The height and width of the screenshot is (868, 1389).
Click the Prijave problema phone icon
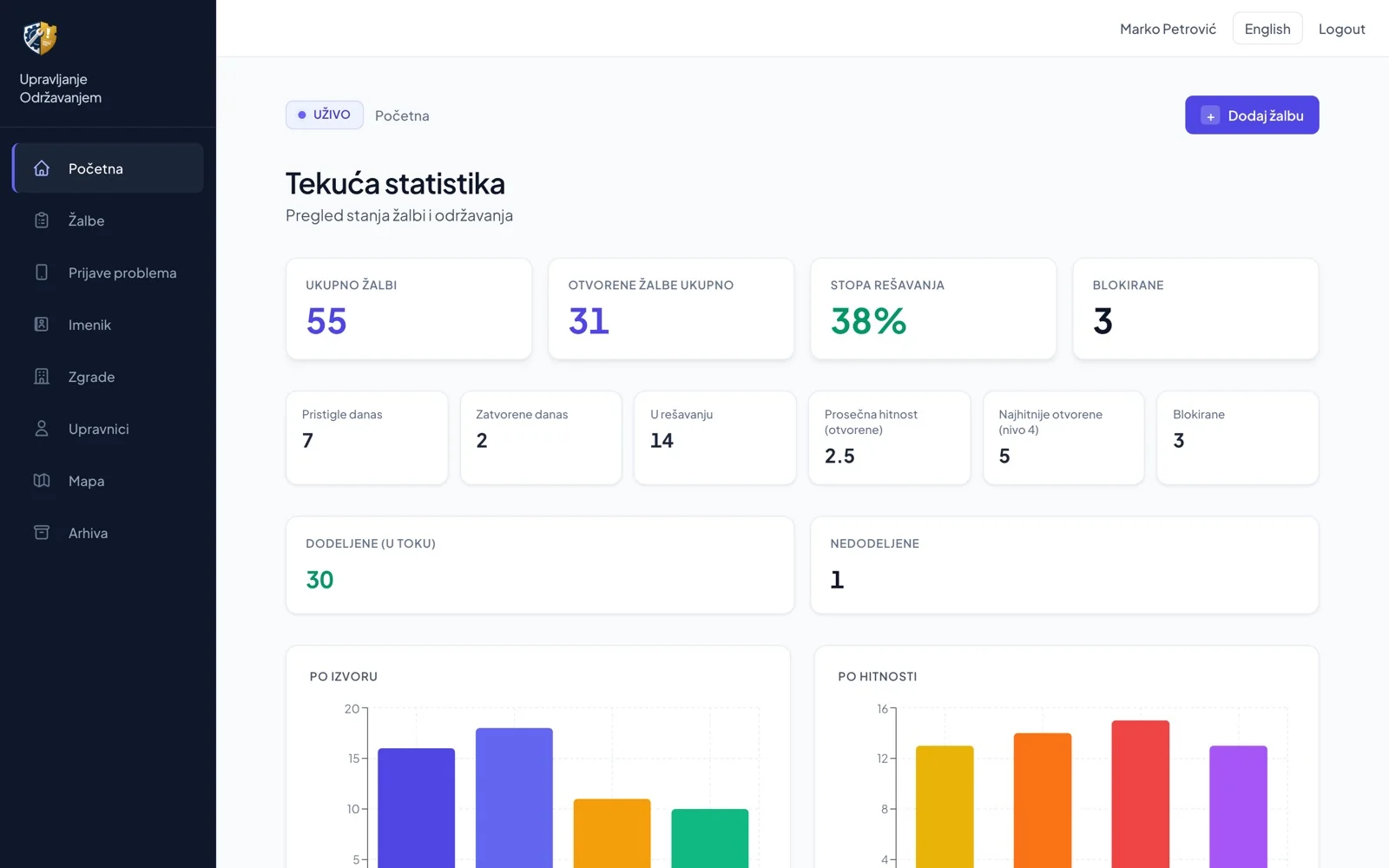pos(42,273)
